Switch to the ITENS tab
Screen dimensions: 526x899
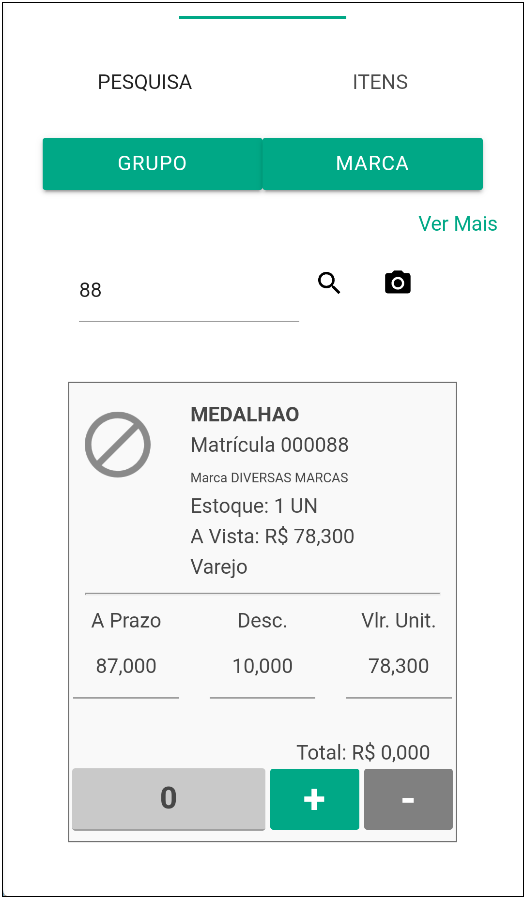tap(380, 82)
